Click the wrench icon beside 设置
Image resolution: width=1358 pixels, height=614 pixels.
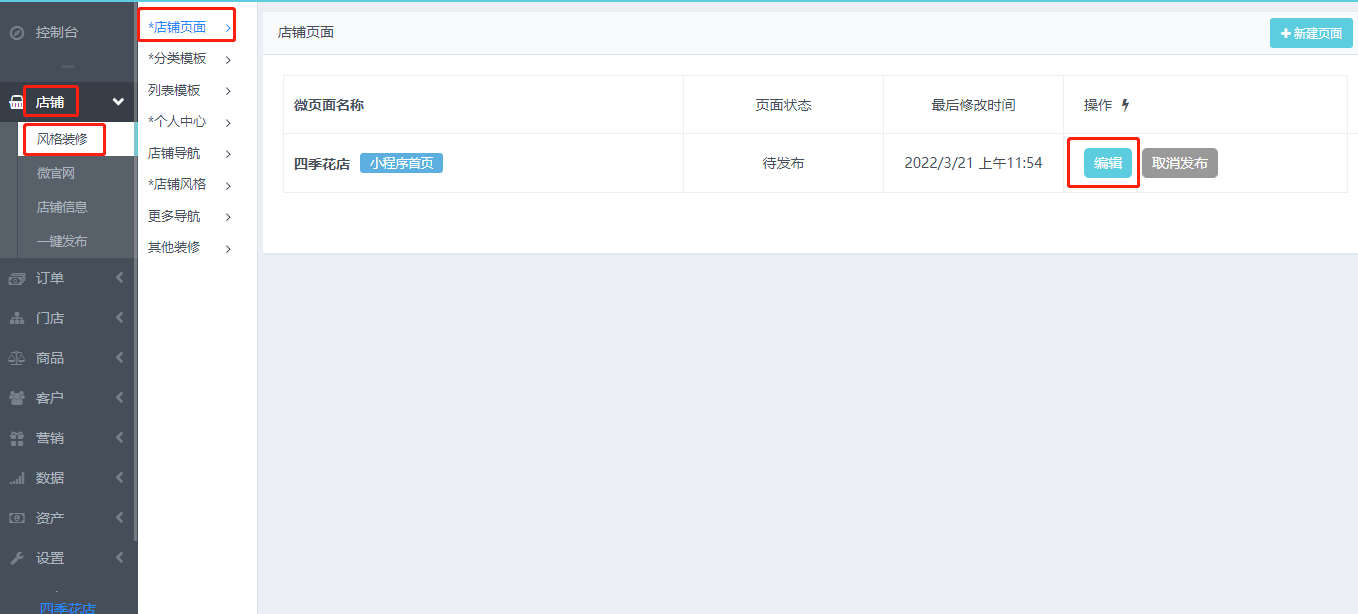click(x=16, y=558)
